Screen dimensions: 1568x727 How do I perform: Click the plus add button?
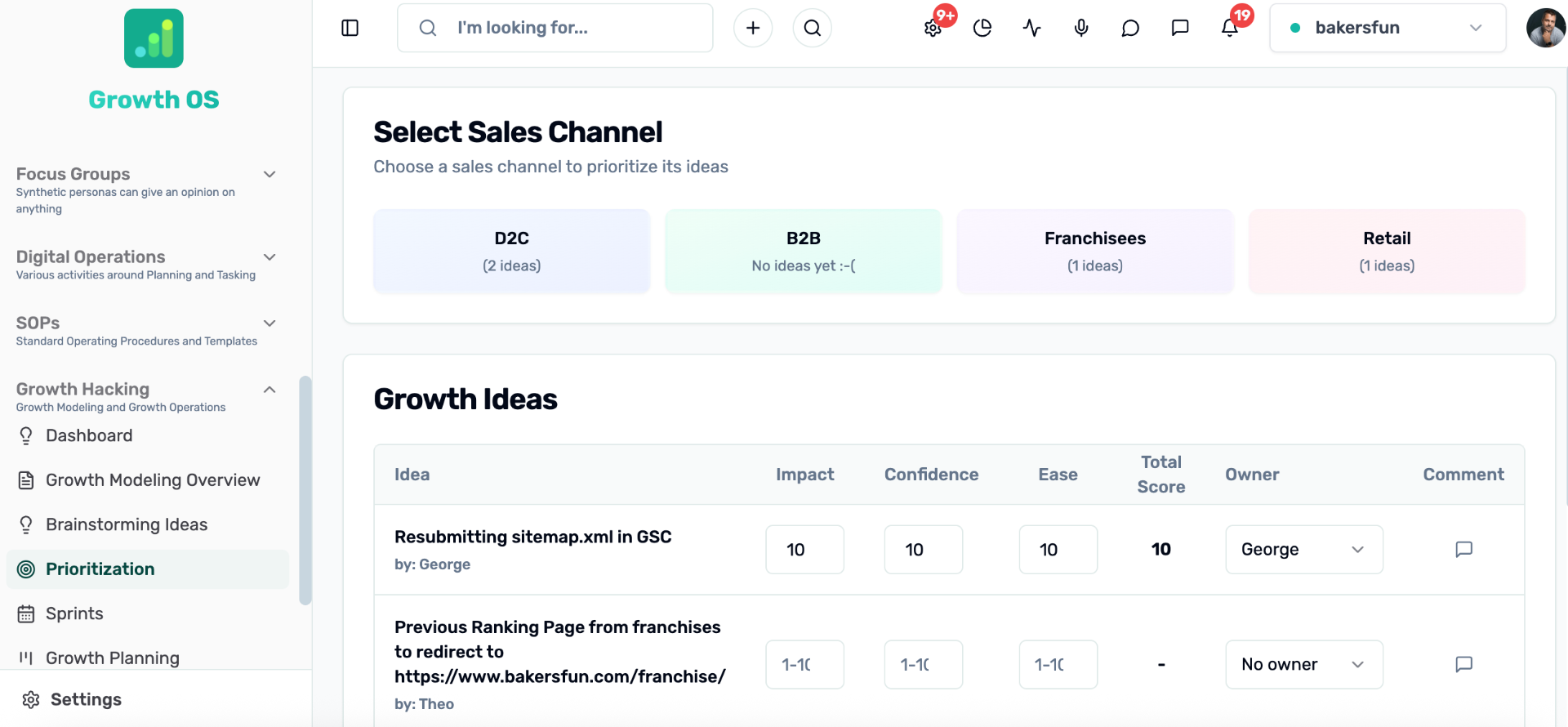tap(753, 28)
